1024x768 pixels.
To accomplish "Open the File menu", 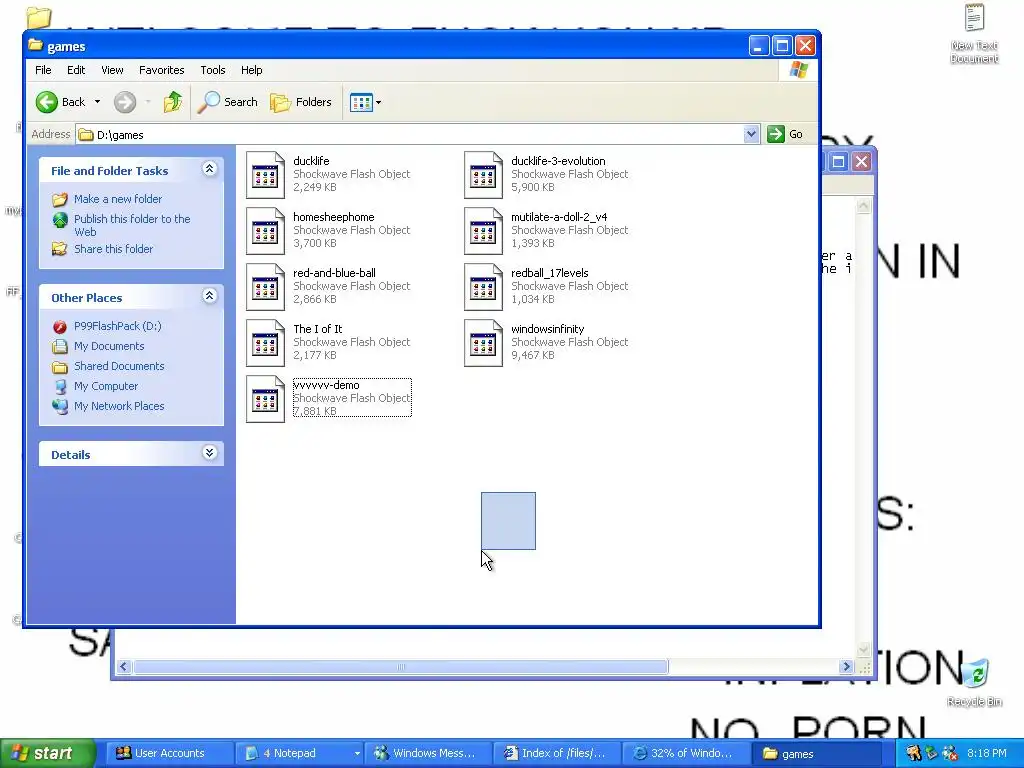I will (43, 70).
